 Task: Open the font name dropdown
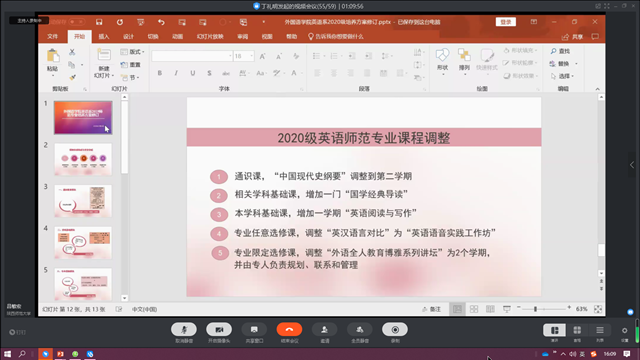coord(192,56)
